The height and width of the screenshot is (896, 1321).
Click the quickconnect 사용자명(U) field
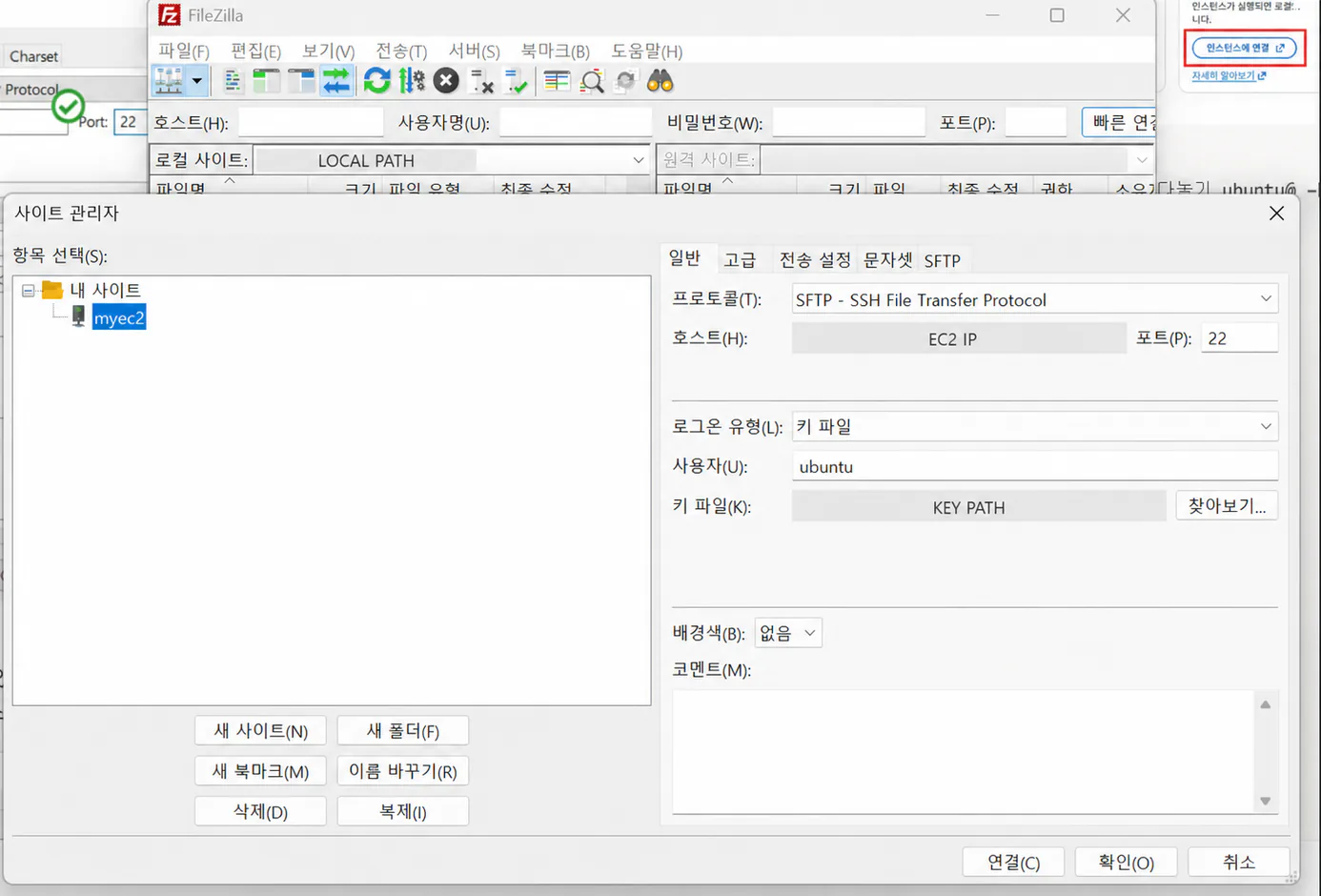pos(576,122)
